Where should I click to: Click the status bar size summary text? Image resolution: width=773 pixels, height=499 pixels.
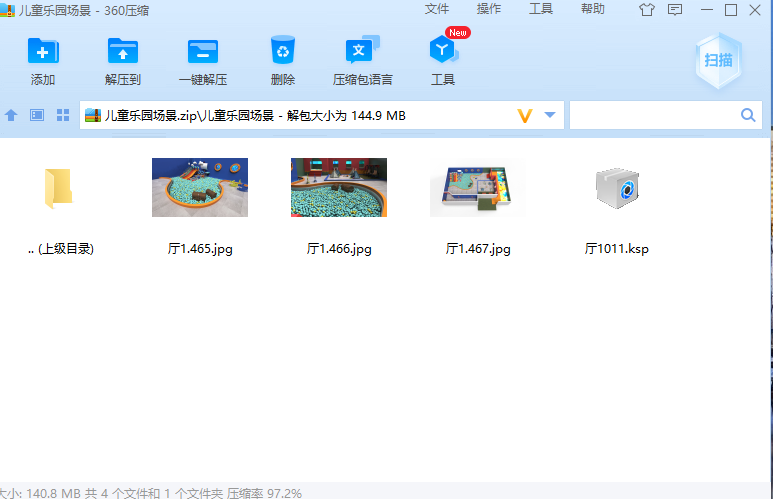tap(150, 493)
